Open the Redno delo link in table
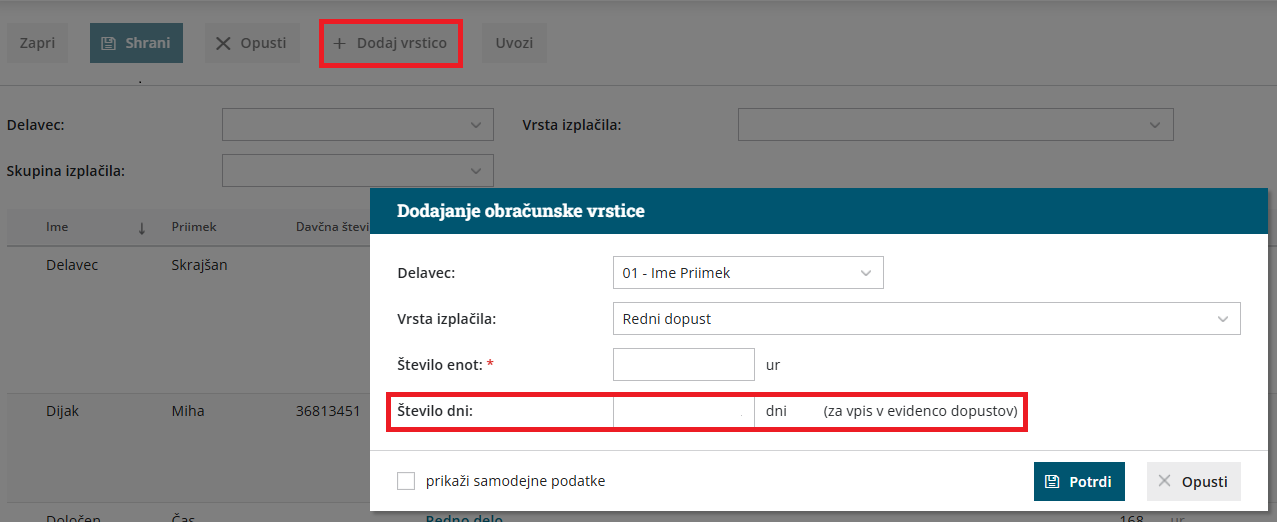This screenshot has width=1277, height=522. point(464,517)
